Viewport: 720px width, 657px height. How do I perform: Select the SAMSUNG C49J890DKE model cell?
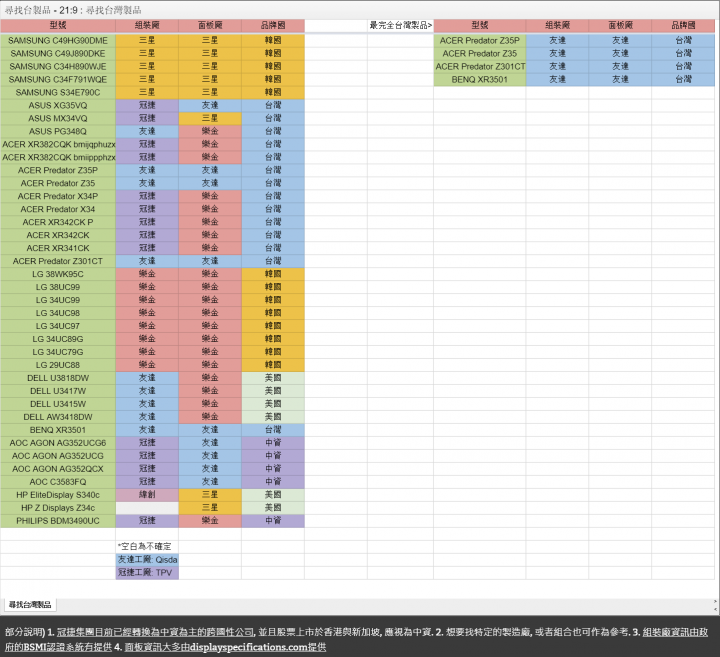coord(58,53)
